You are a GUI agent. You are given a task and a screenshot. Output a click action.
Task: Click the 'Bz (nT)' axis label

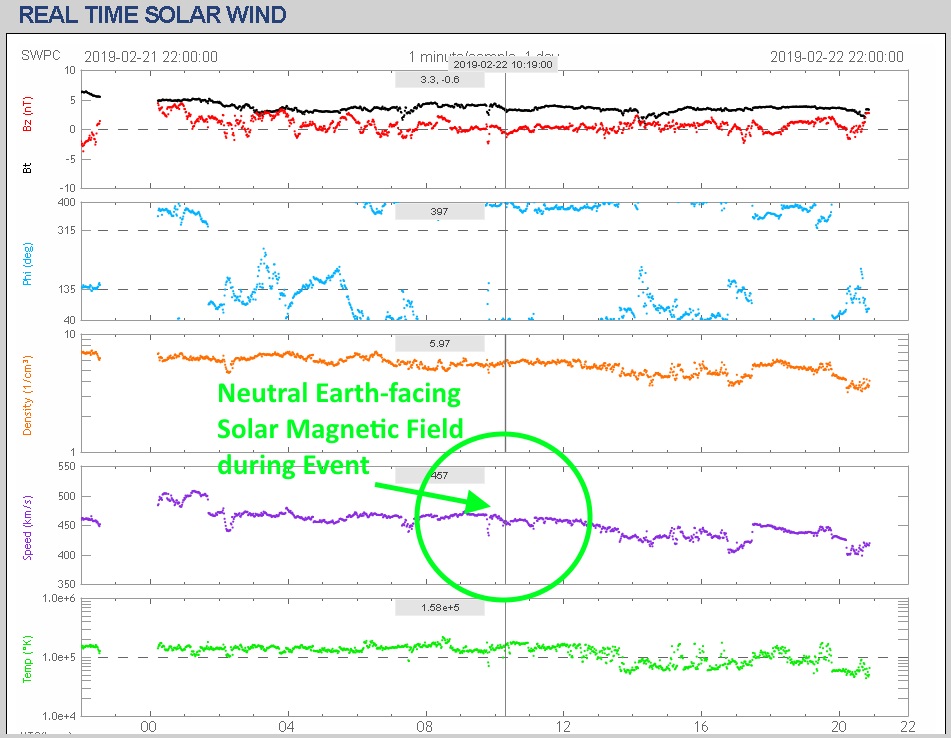tap(27, 114)
